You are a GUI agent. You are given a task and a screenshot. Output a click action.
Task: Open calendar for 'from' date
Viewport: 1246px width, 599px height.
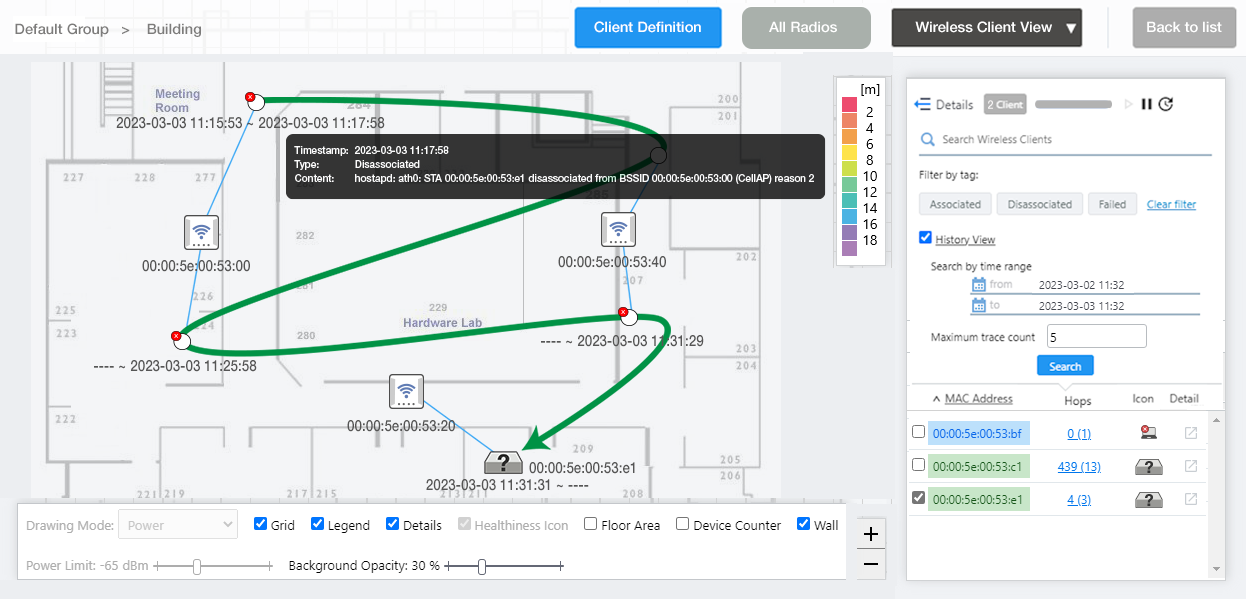(x=978, y=285)
